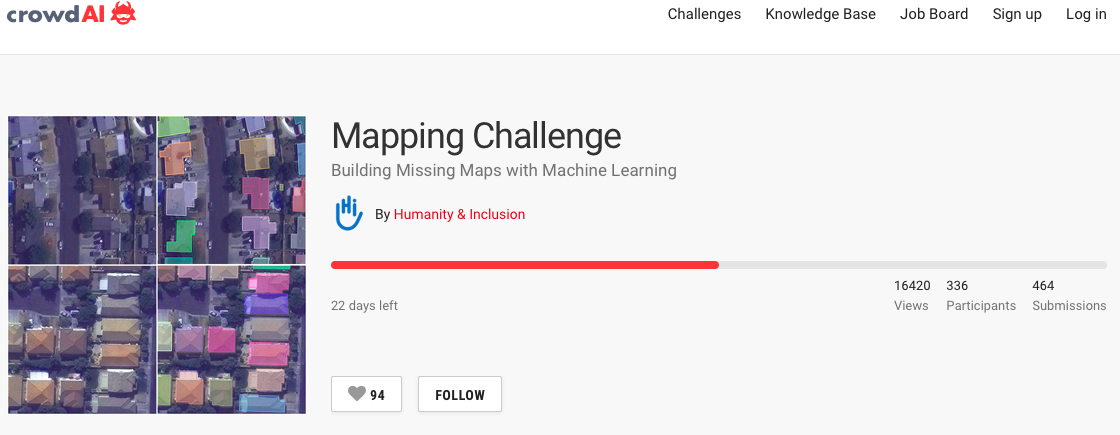Viewport: 1120px width, 435px height.
Task: Click the red filled part of the progress bar
Action: coord(524,265)
